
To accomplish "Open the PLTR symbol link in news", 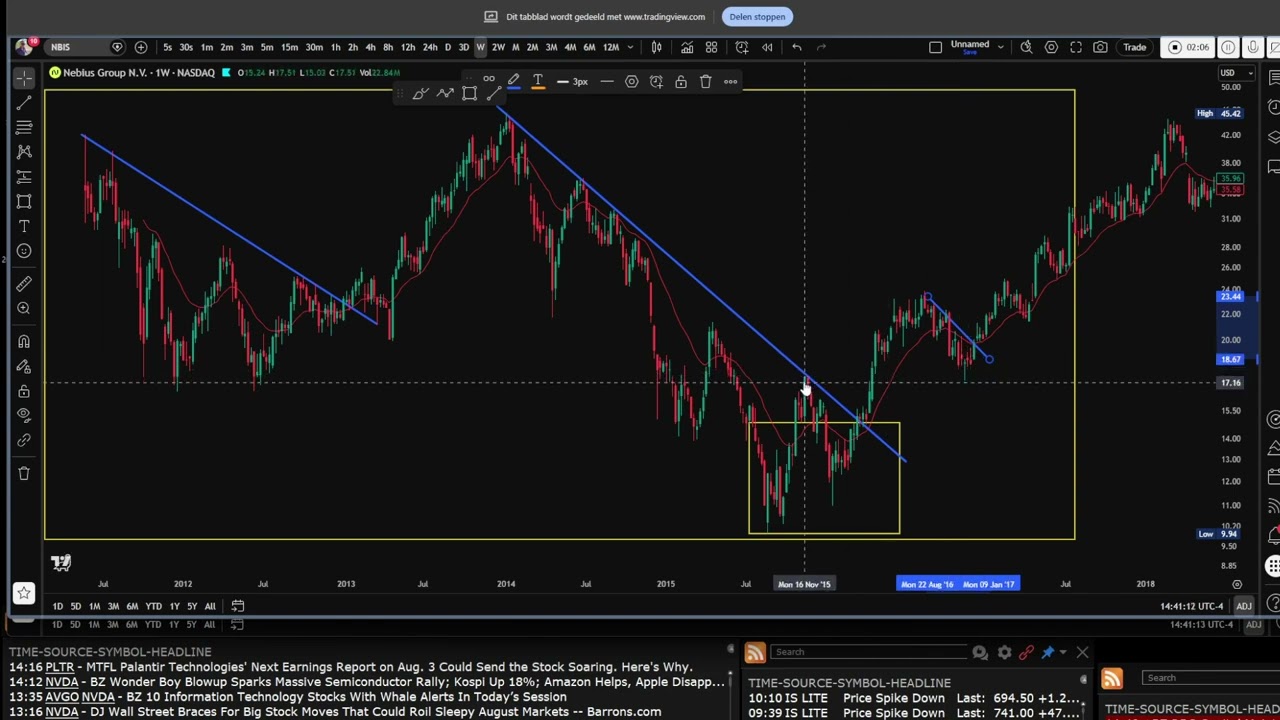I will [x=59, y=667].
